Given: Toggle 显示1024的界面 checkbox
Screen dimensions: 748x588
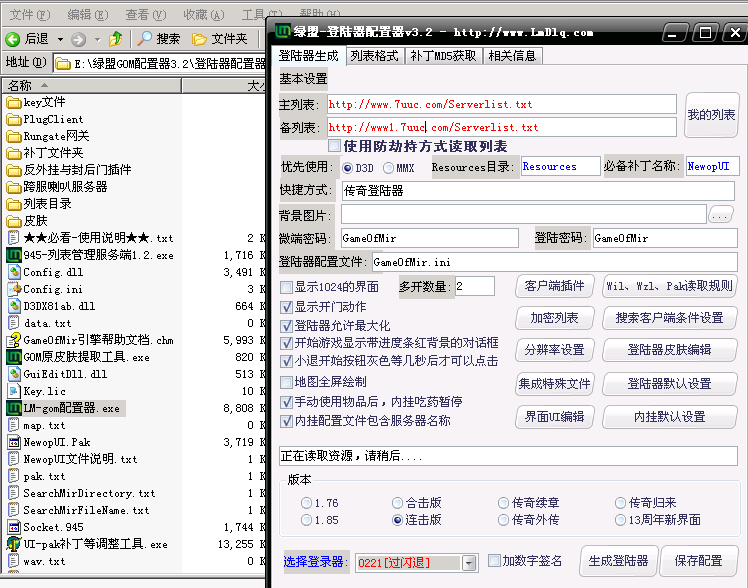Looking at the screenshot, I should point(286,287).
